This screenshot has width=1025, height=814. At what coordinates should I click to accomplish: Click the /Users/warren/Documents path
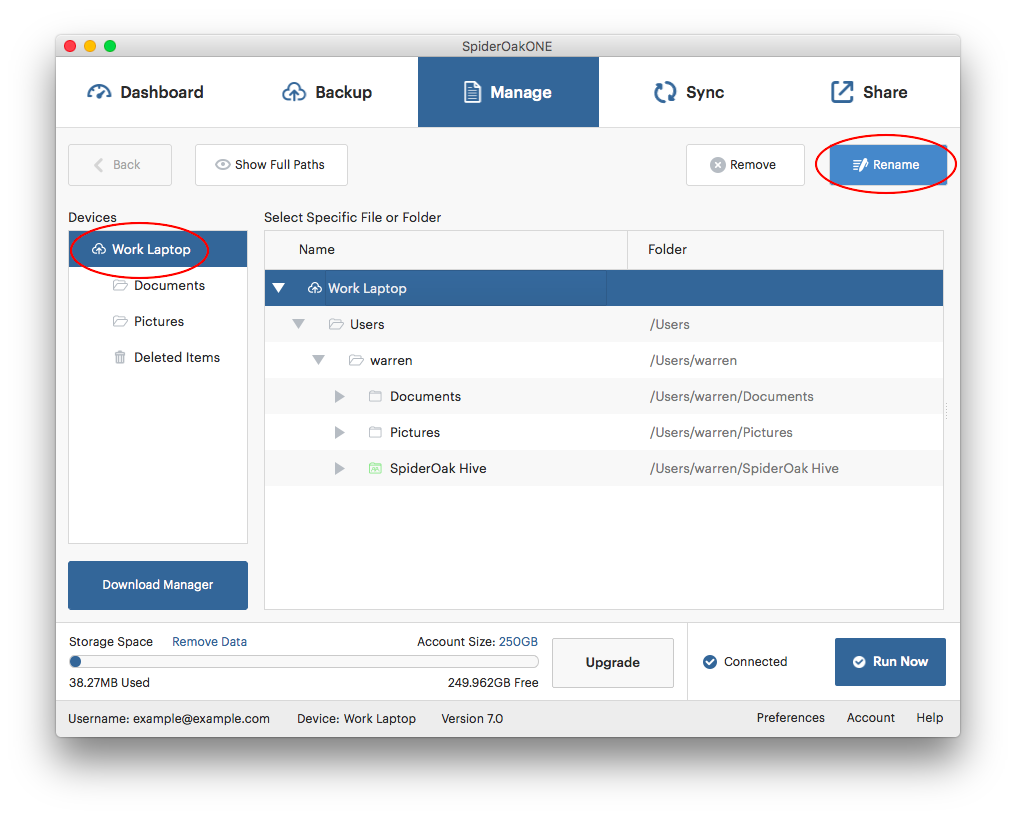point(731,396)
